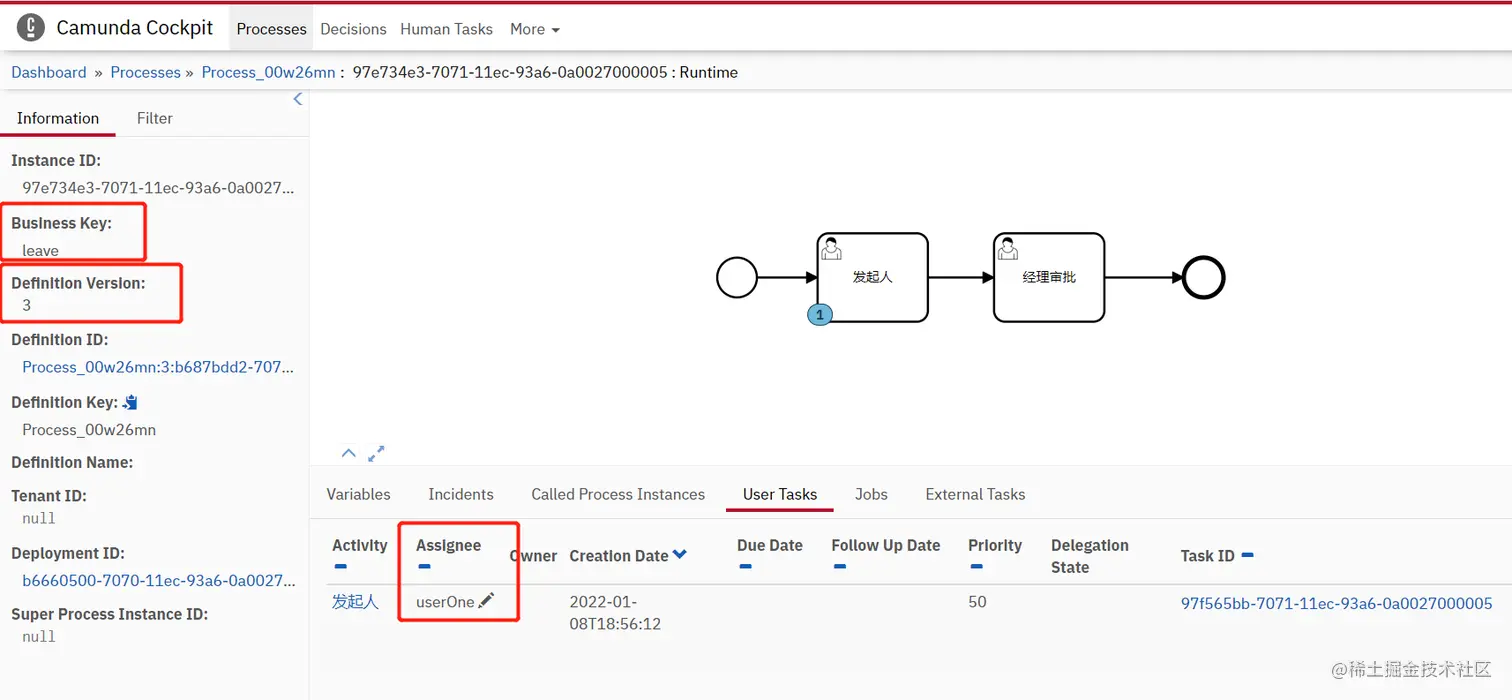This screenshot has width=1512, height=700.
Task: Toggle the Follow Up Date minus icon
Action: point(839,567)
